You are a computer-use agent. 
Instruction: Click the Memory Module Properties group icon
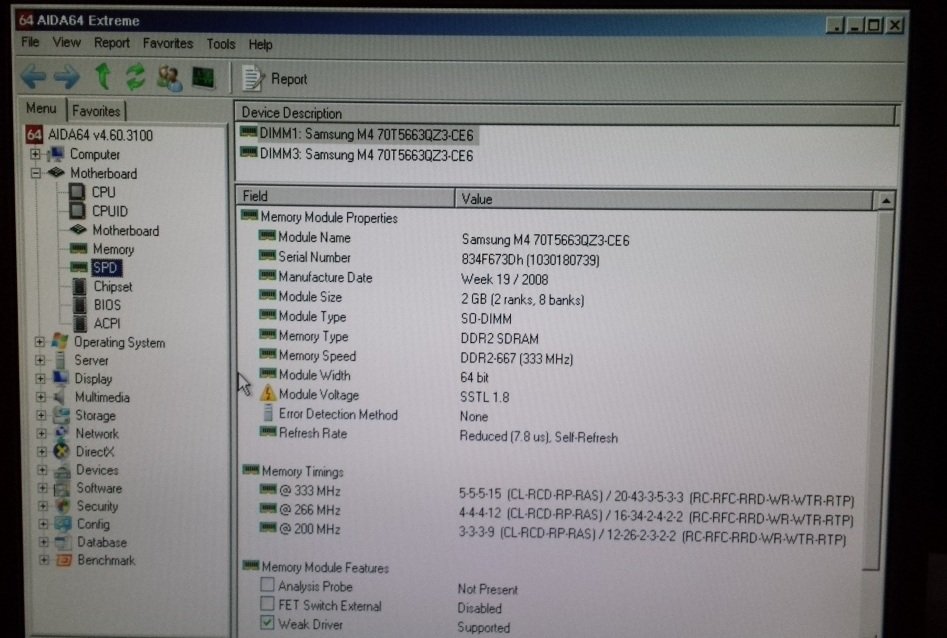[x=249, y=216]
